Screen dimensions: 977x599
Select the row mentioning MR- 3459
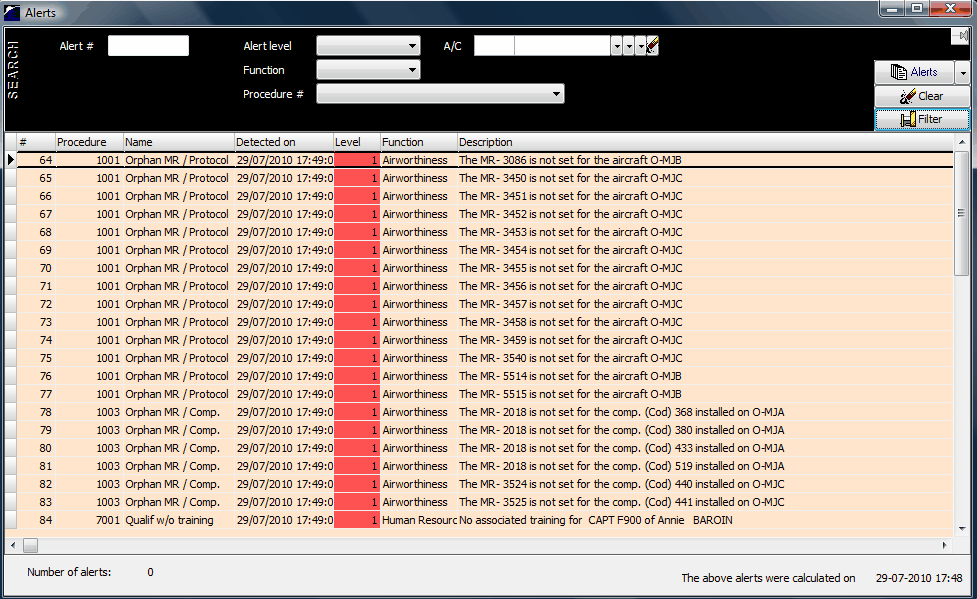[485, 340]
